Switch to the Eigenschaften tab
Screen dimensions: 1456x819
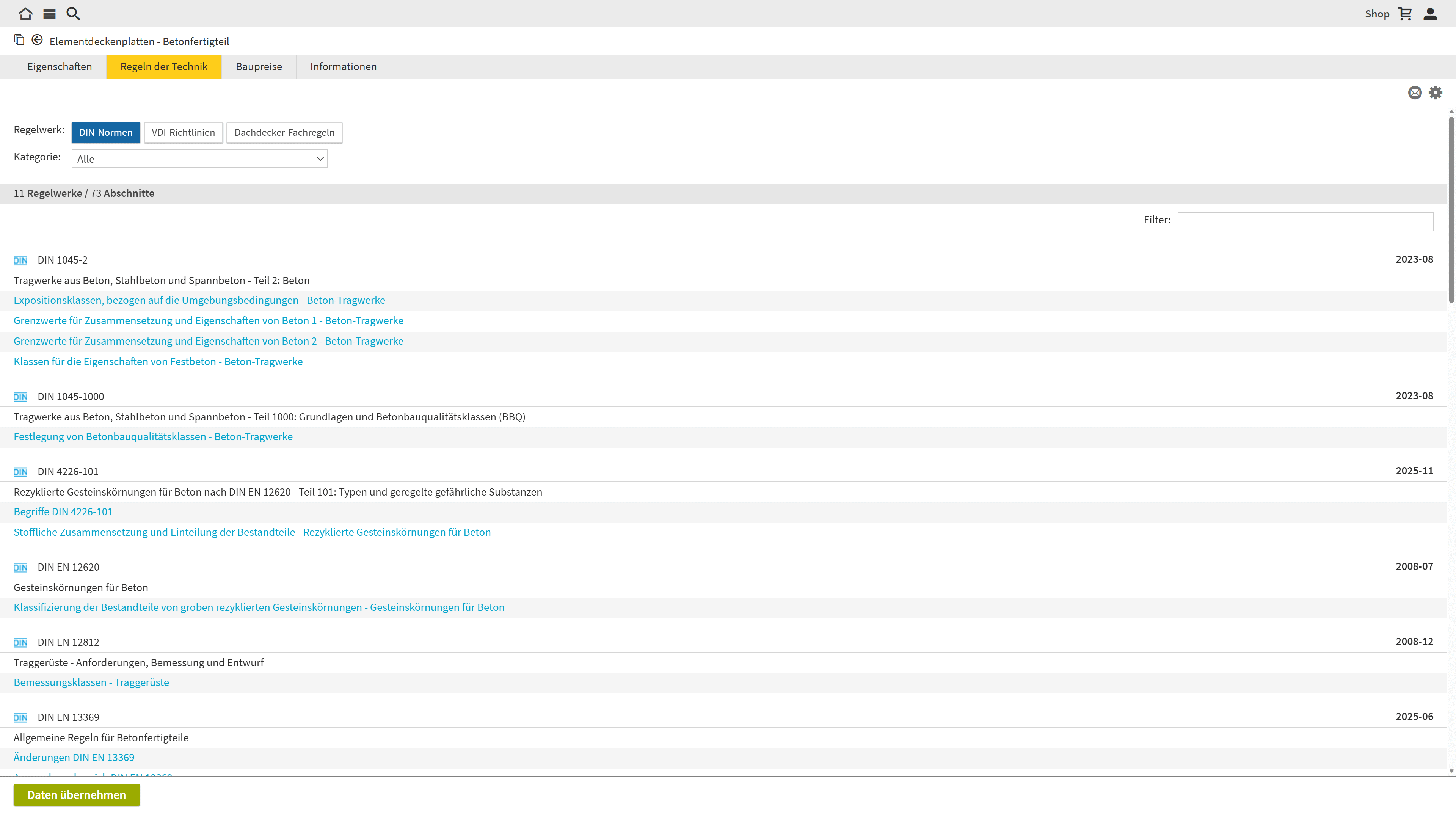[x=60, y=67]
